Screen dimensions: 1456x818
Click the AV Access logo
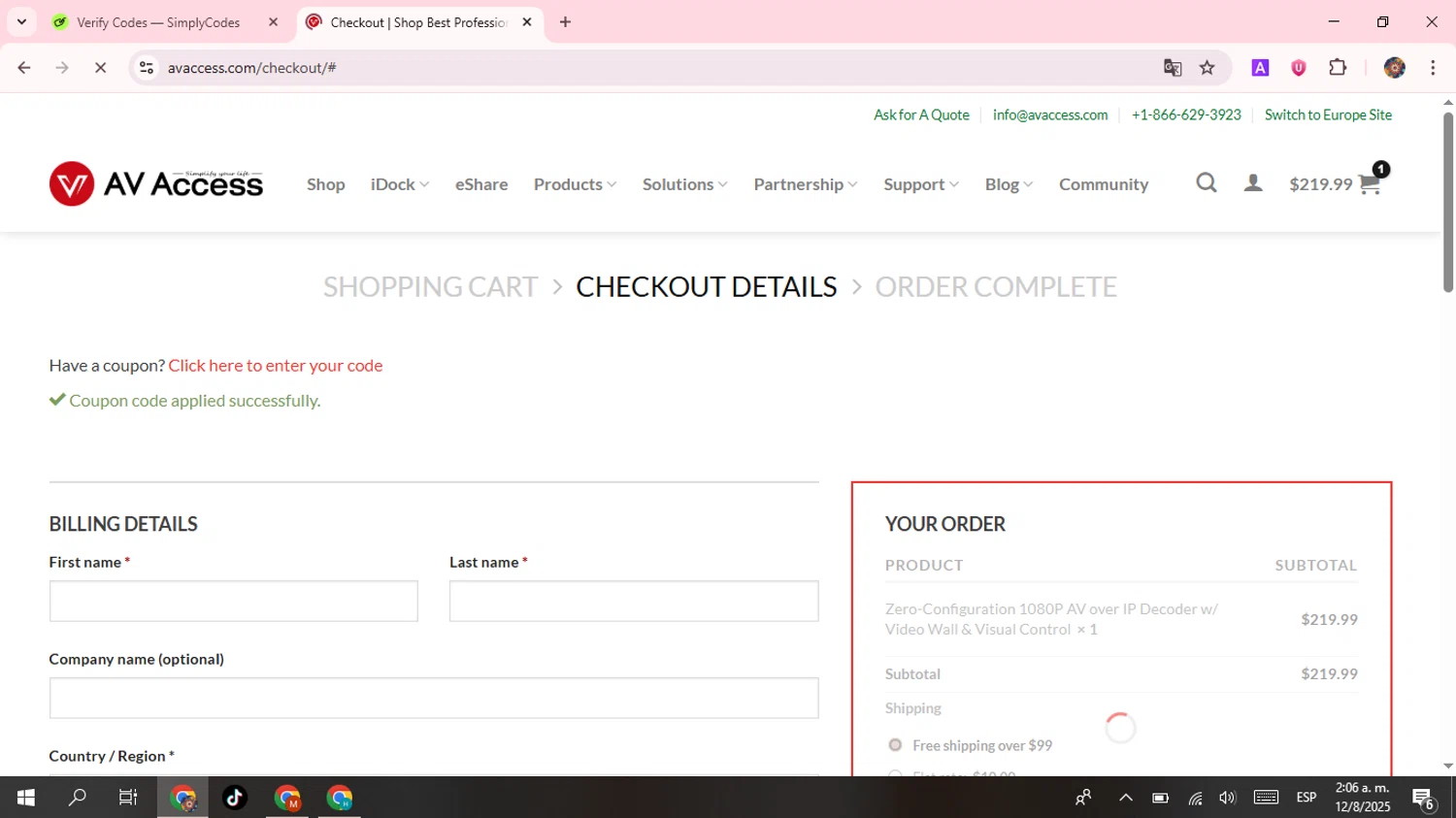(156, 183)
